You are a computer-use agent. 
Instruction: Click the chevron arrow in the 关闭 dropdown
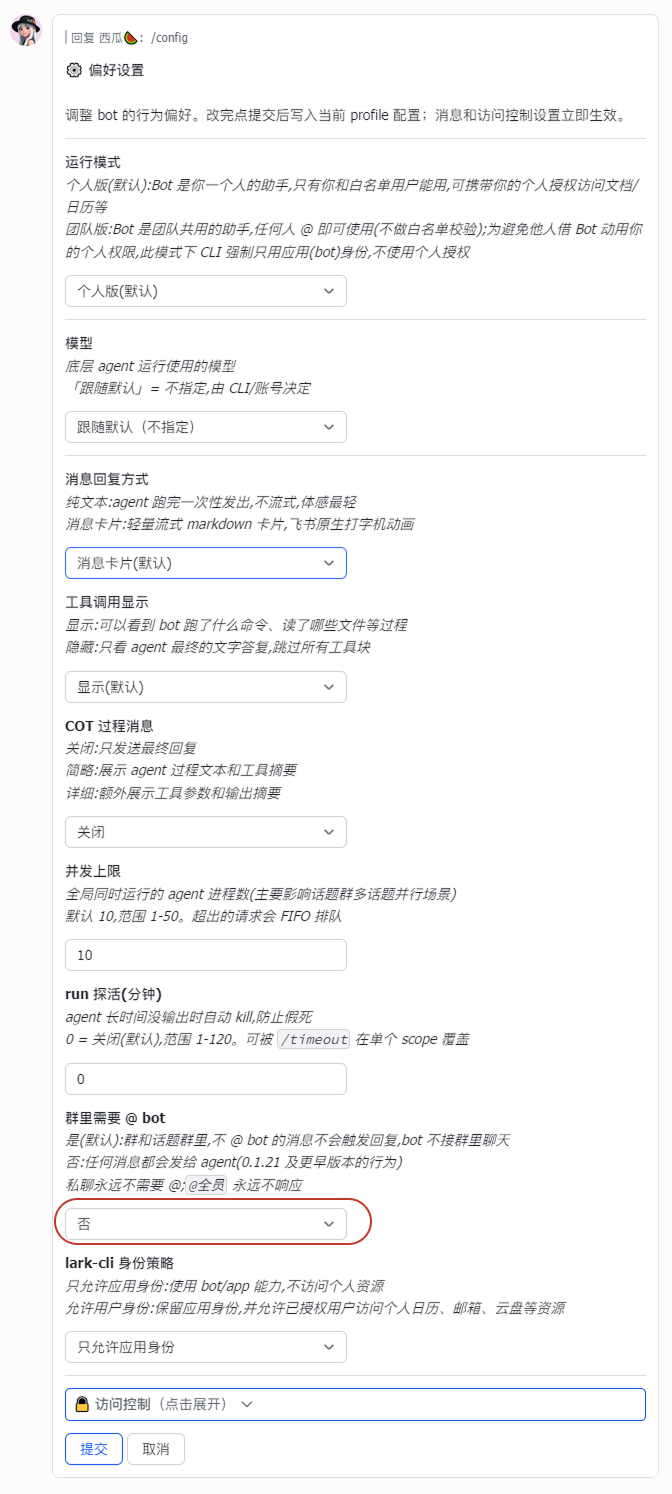pos(329,832)
